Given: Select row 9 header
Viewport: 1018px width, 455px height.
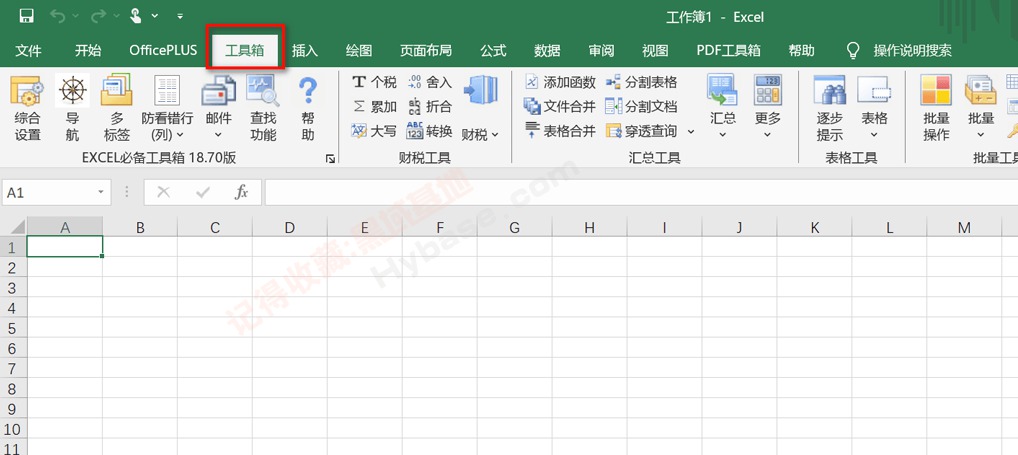Looking at the screenshot, I should pyautogui.click(x=13, y=408).
